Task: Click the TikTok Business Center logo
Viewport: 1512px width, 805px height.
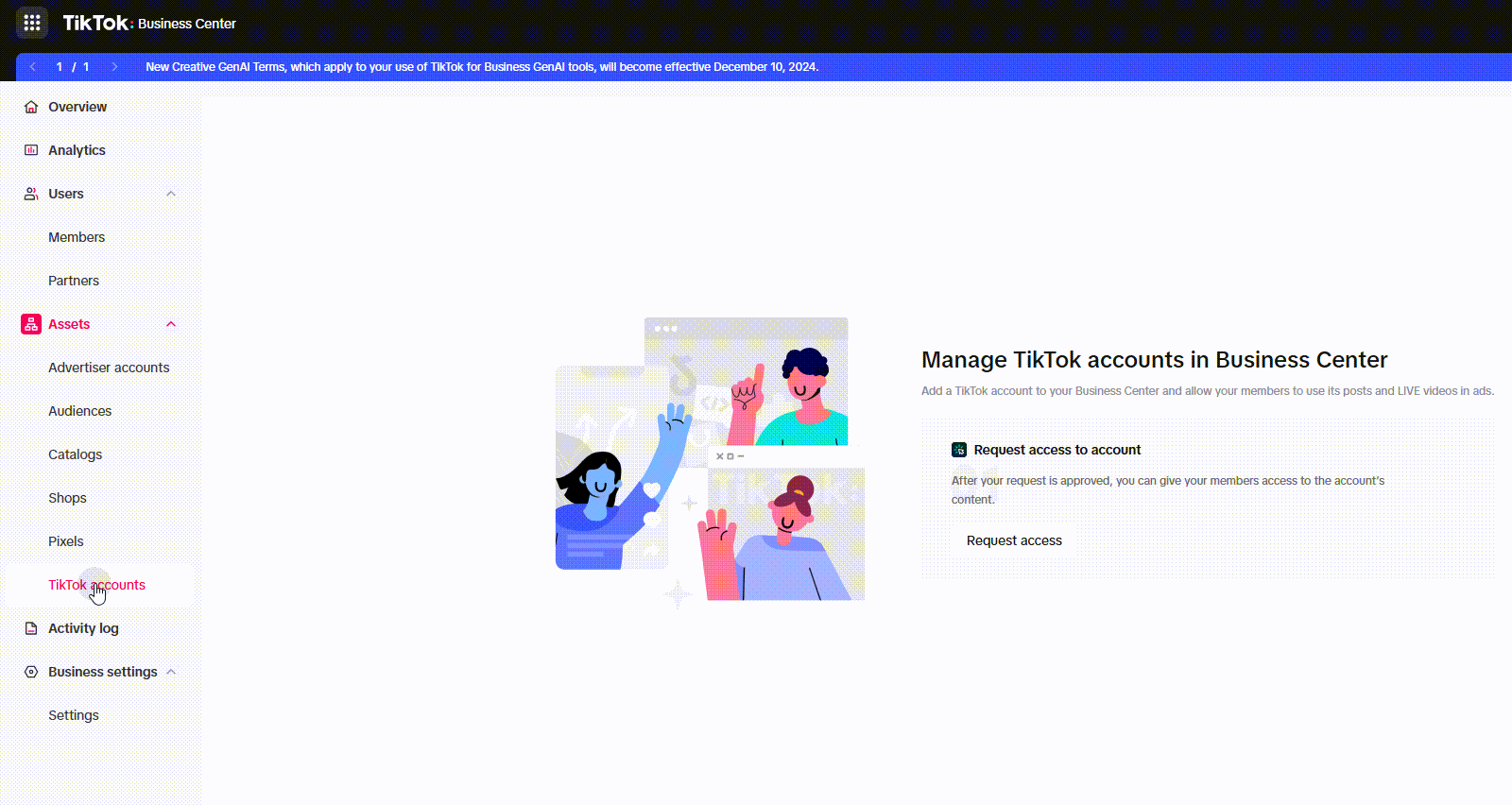Action: (x=149, y=23)
